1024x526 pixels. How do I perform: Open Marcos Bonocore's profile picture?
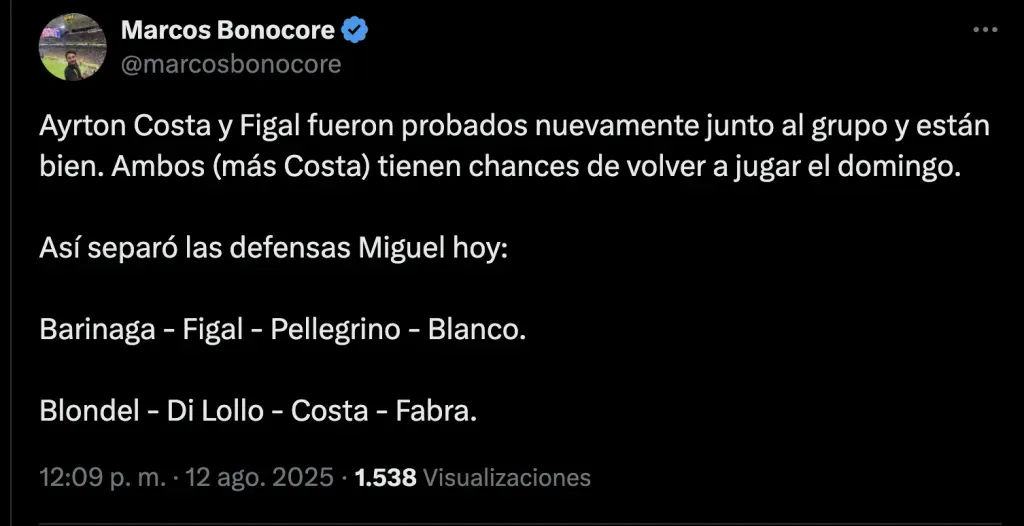(x=73, y=47)
